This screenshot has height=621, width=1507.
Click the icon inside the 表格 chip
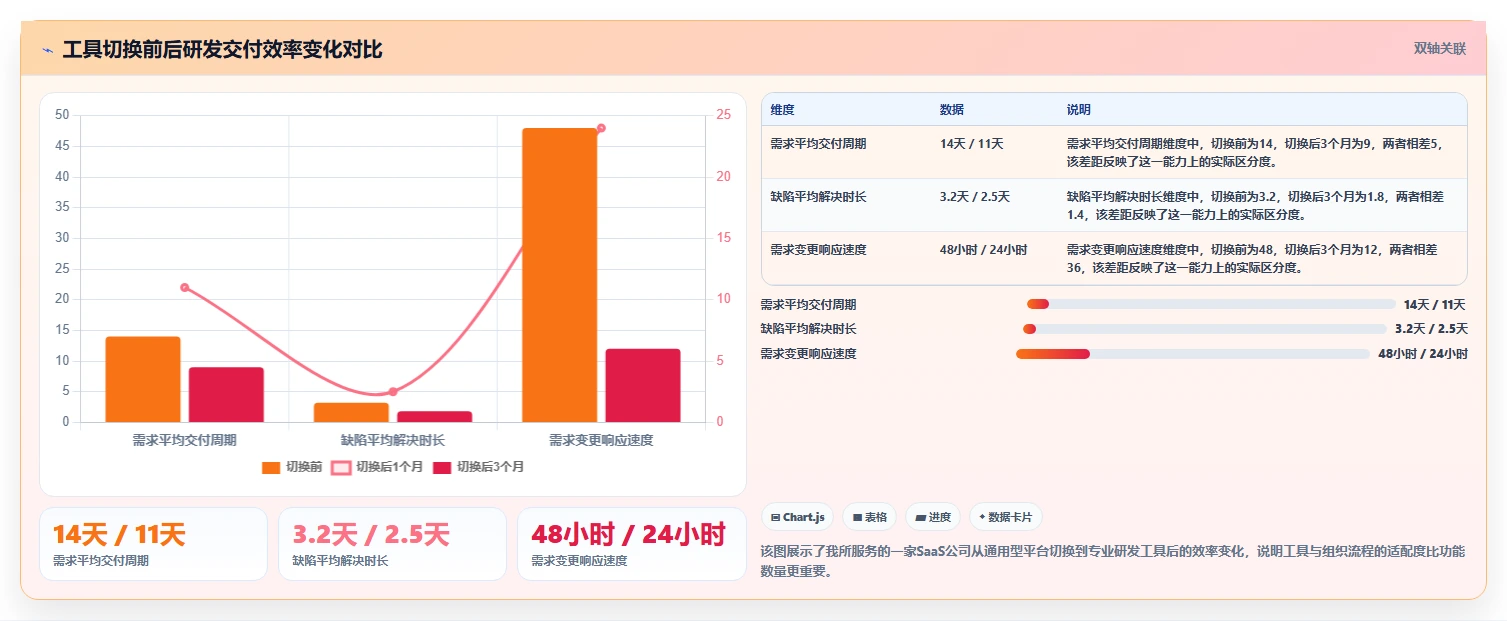pyautogui.click(x=857, y=518)
